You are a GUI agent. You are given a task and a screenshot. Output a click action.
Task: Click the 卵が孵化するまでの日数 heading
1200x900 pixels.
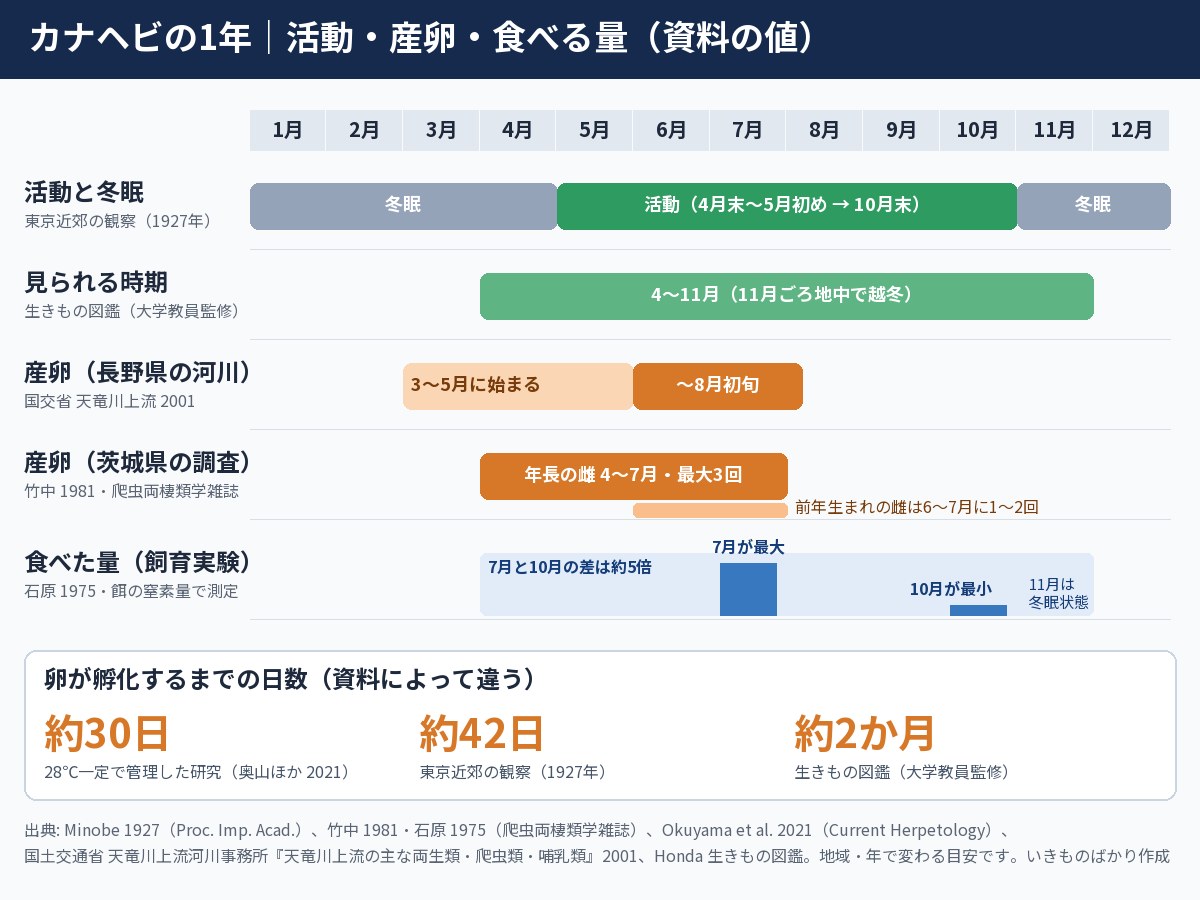pos(290,680)
